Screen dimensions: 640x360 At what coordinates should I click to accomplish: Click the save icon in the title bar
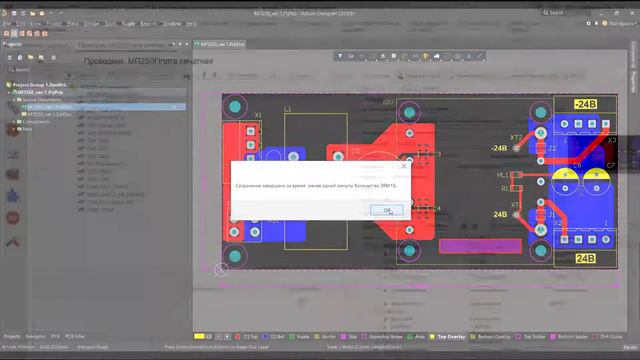(x=13, y=13)
